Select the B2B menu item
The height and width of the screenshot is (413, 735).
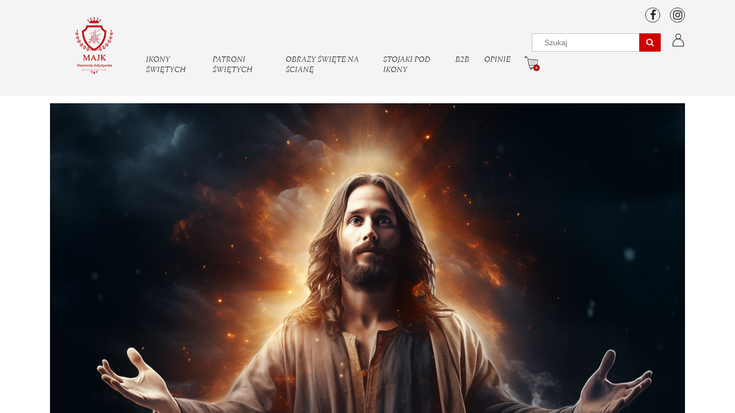pos(462,59)
